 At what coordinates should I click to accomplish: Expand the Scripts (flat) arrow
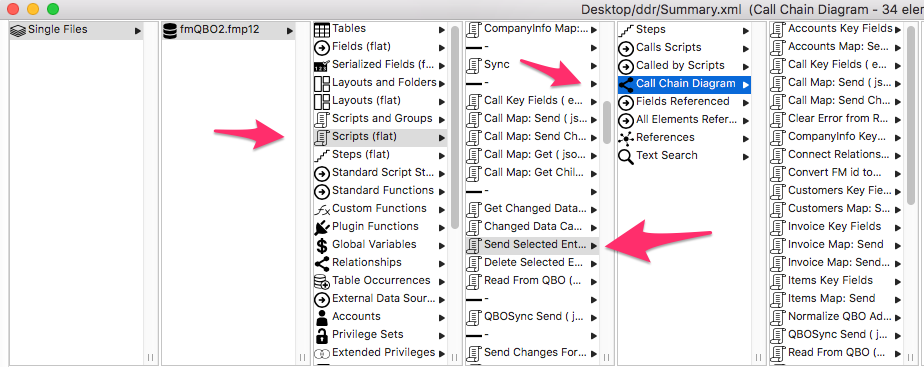442,137
